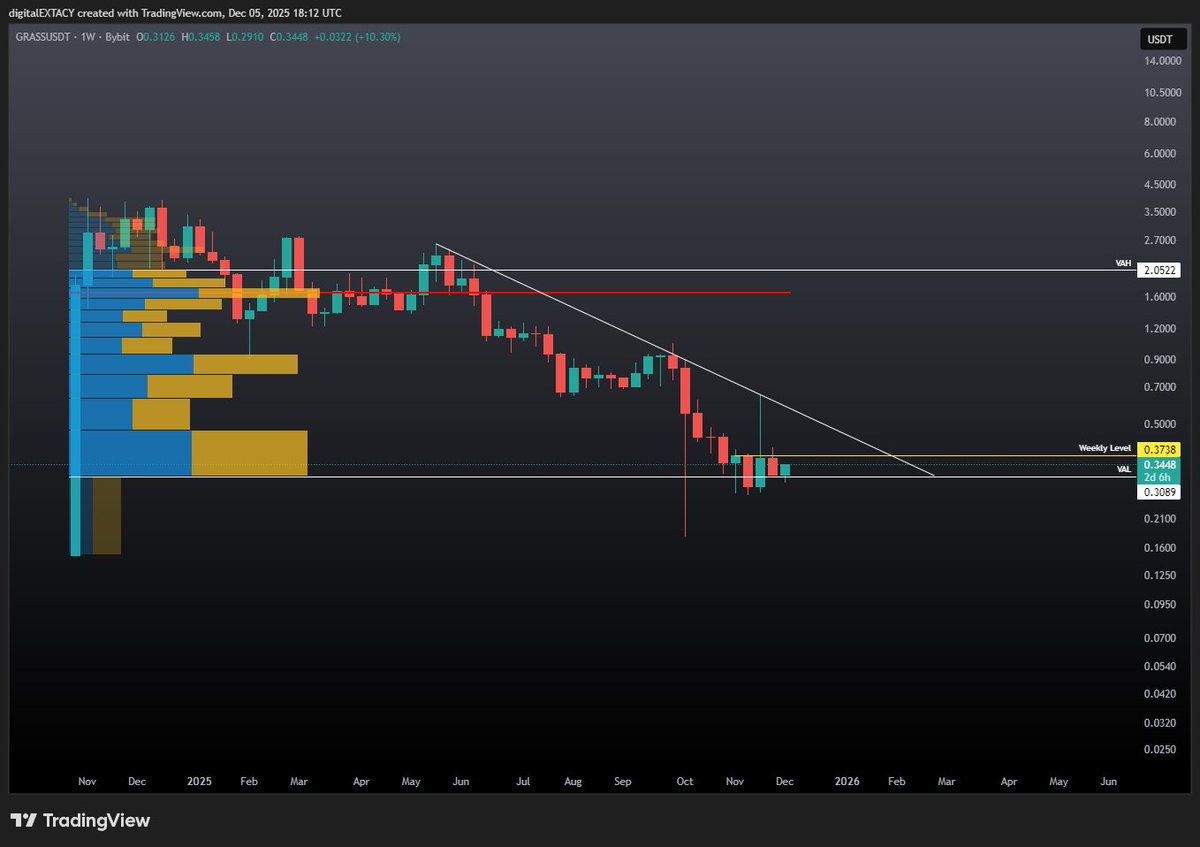Click the GRASSUSDT · 1W · Bybit symbol title

point(71,37)
